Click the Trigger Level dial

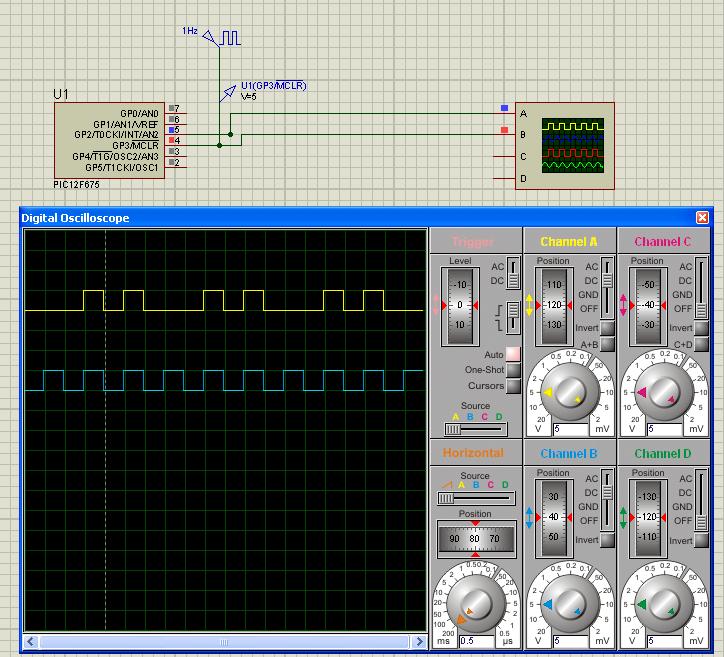(461, 304)
